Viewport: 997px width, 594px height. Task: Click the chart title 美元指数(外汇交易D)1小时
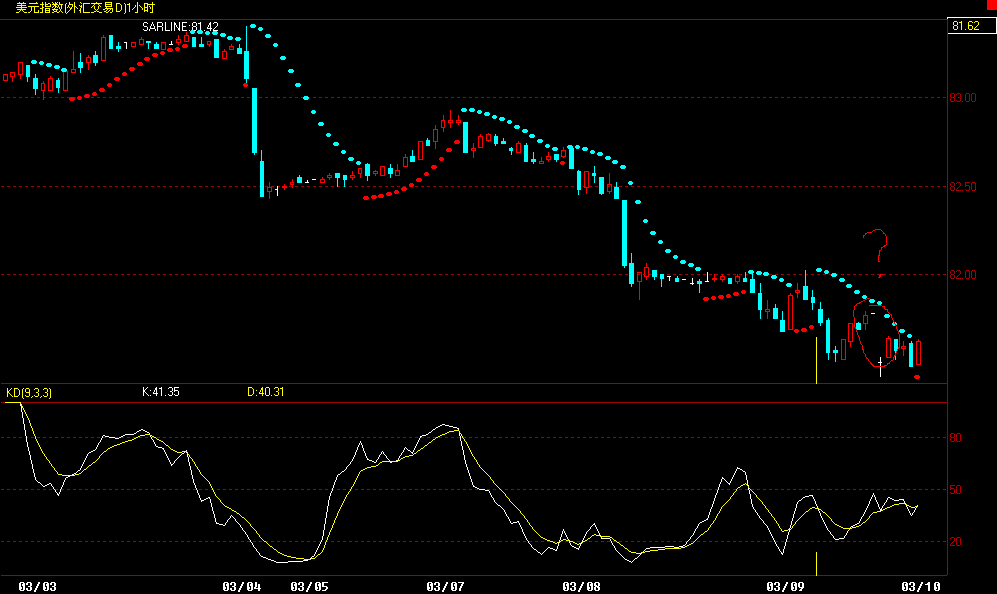pyautogui.click(x=80, y=8)
